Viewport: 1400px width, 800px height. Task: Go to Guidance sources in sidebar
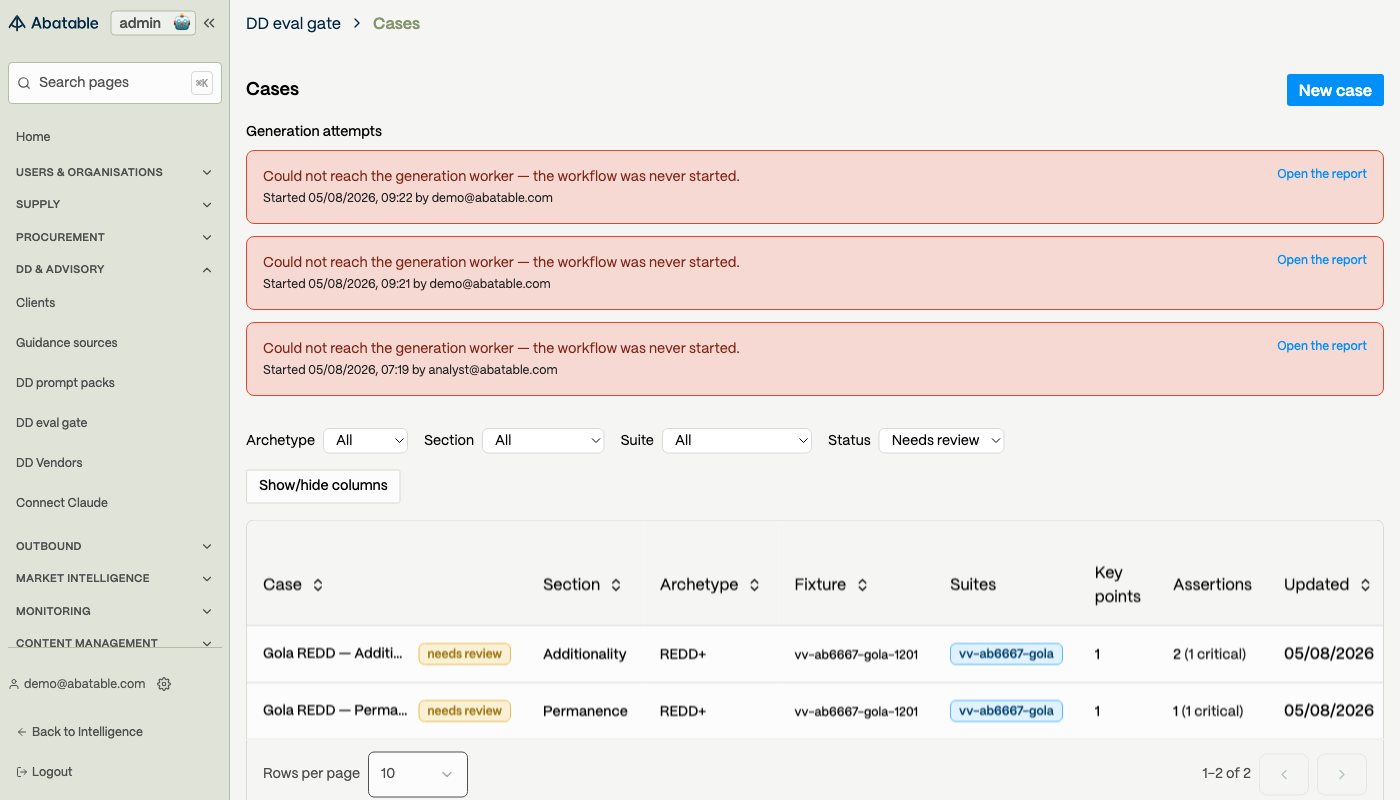pos(67,343)
